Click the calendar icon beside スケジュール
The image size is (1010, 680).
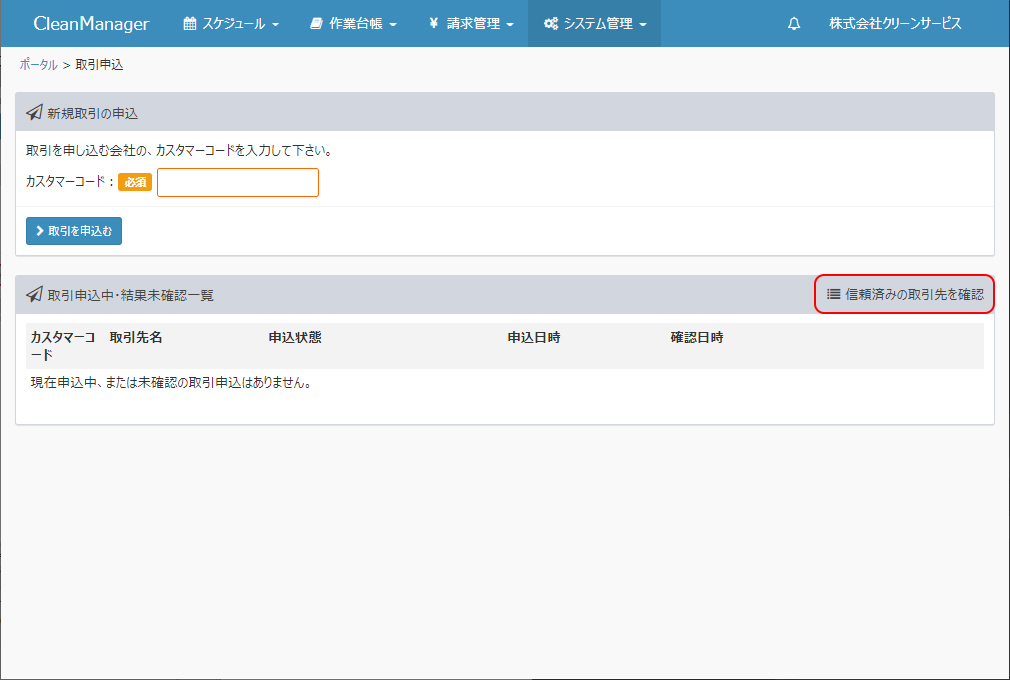(190, 24)
